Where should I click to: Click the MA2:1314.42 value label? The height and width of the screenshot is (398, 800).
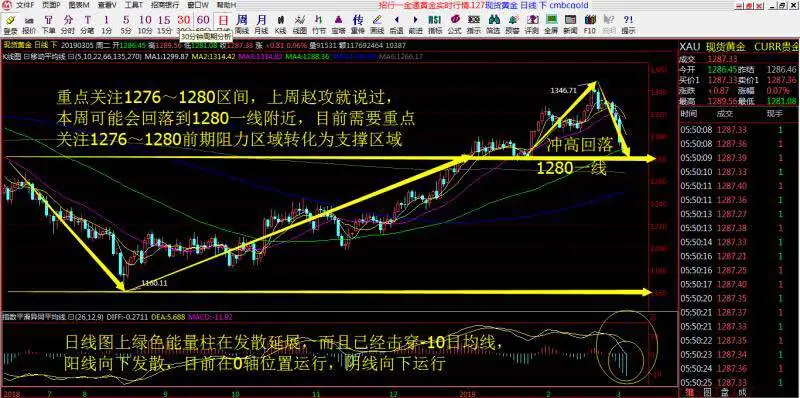point(214,56)
